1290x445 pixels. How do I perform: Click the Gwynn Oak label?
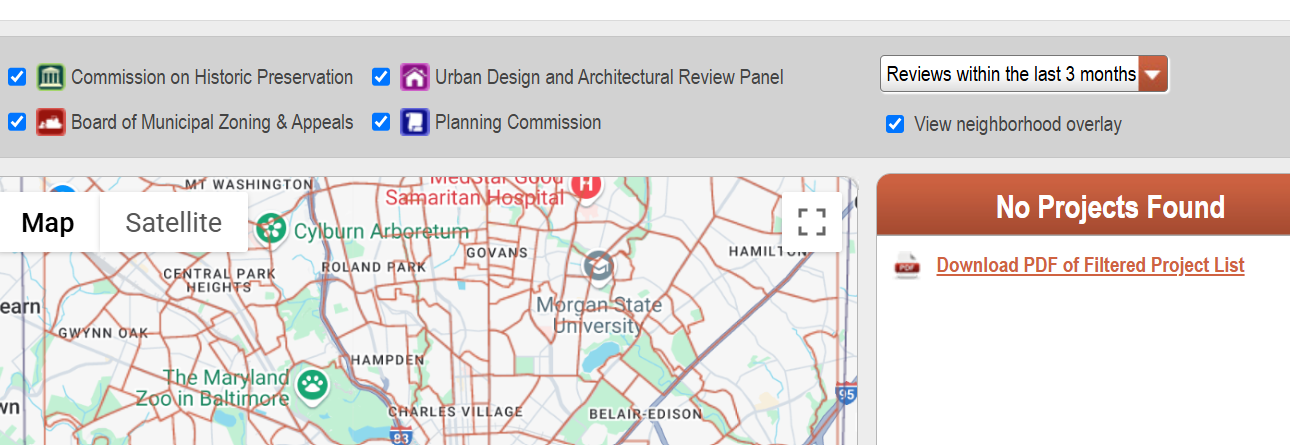point(103,332)
